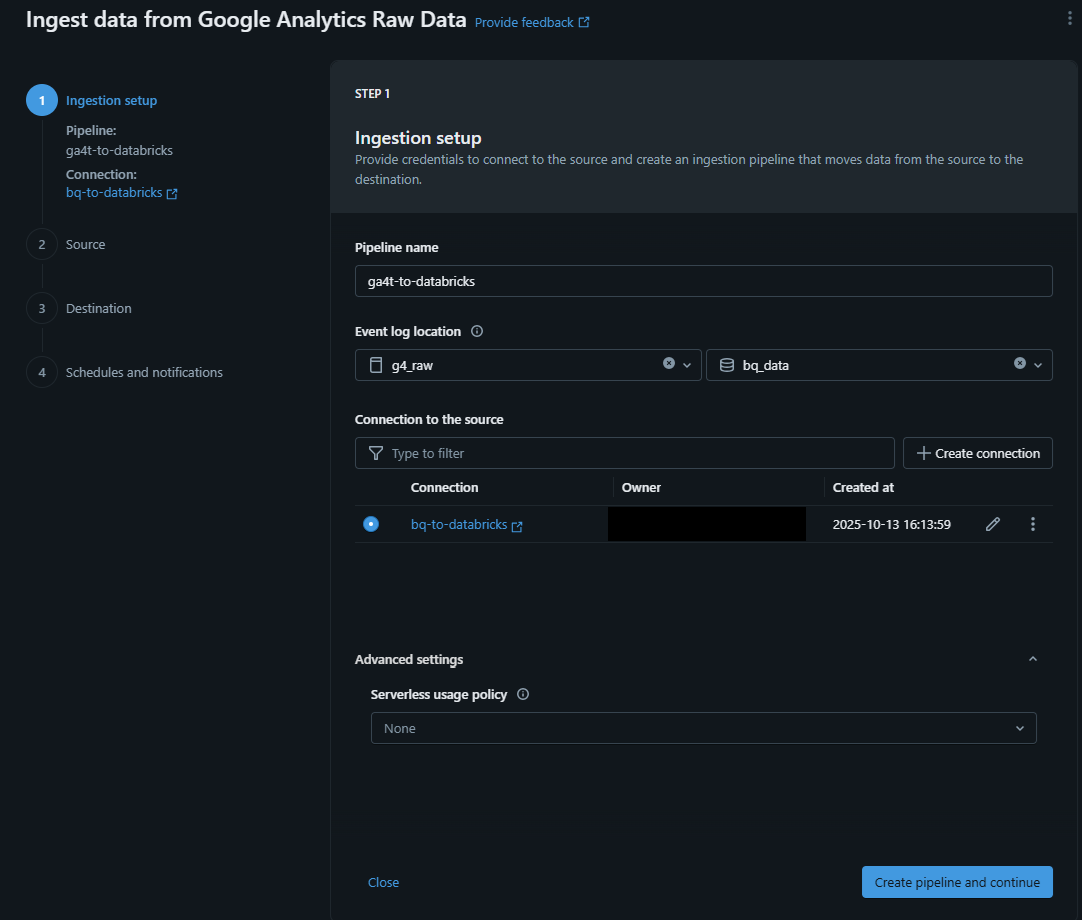
Task: Click the step 2 numbered circle
Action: 42,244
